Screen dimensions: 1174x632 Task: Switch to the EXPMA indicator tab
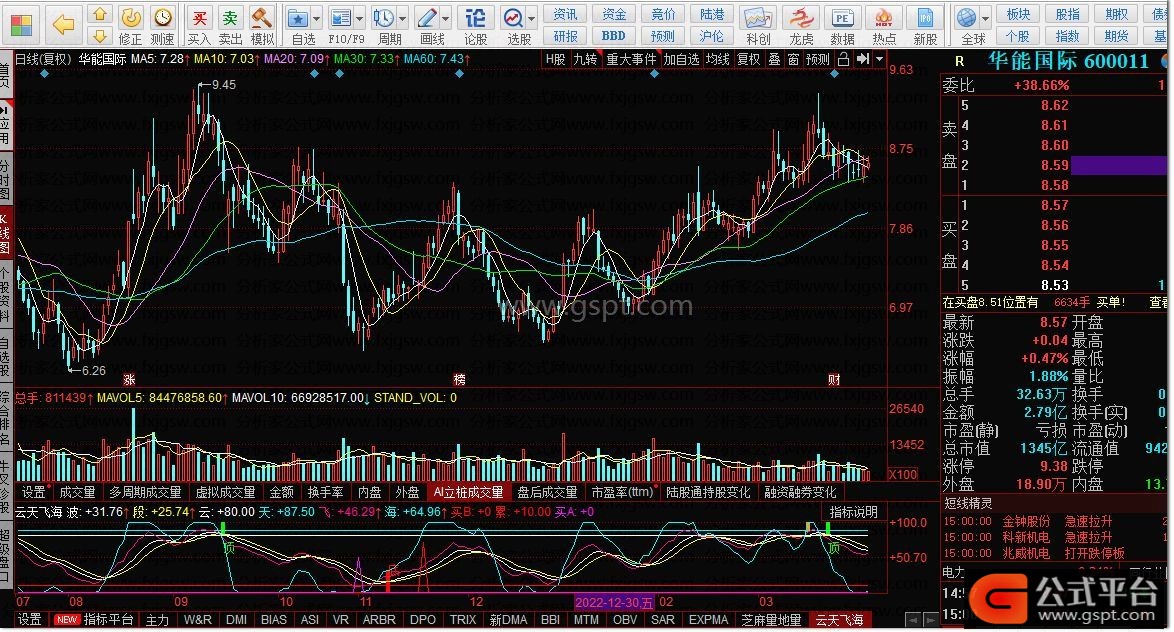pos(708,620)
